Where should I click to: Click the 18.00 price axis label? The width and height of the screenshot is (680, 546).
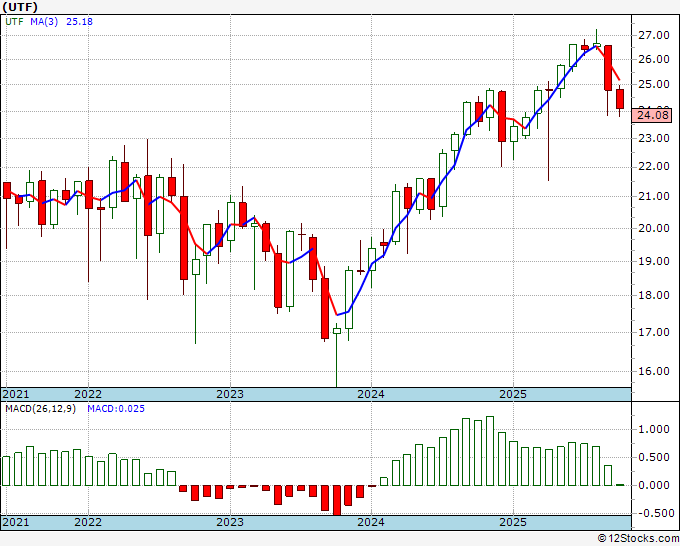[x=654, y=295]
